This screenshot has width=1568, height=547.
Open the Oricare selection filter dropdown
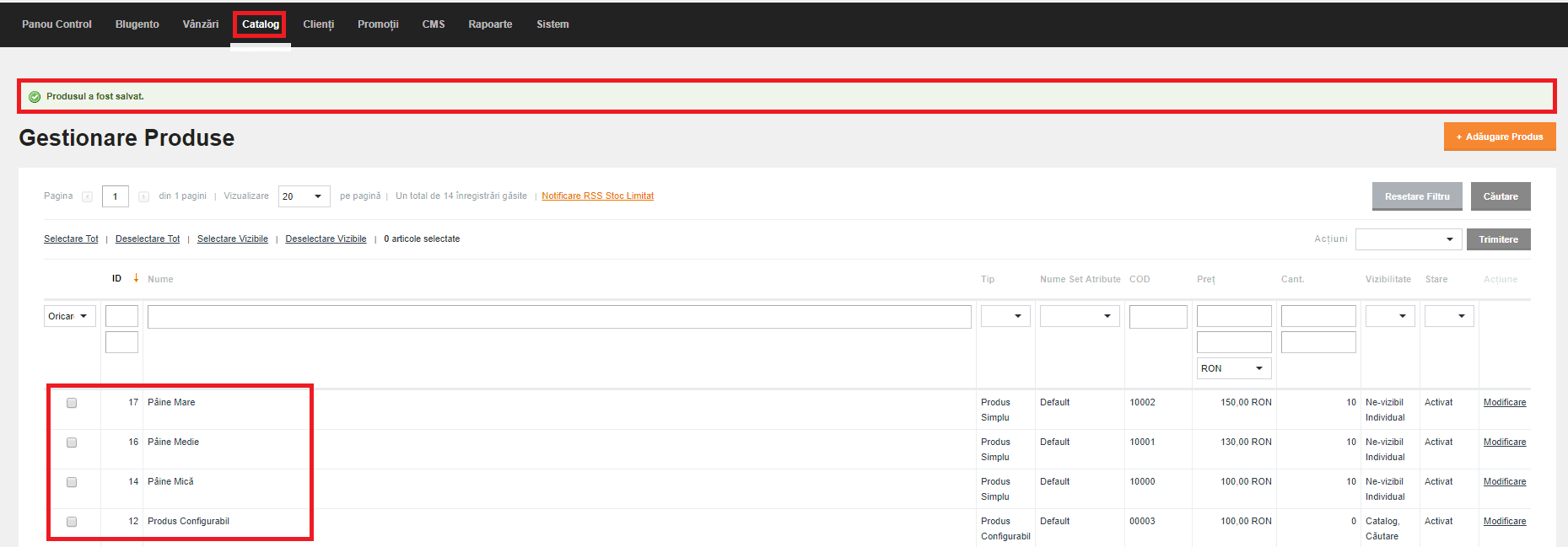coord(69,316)
